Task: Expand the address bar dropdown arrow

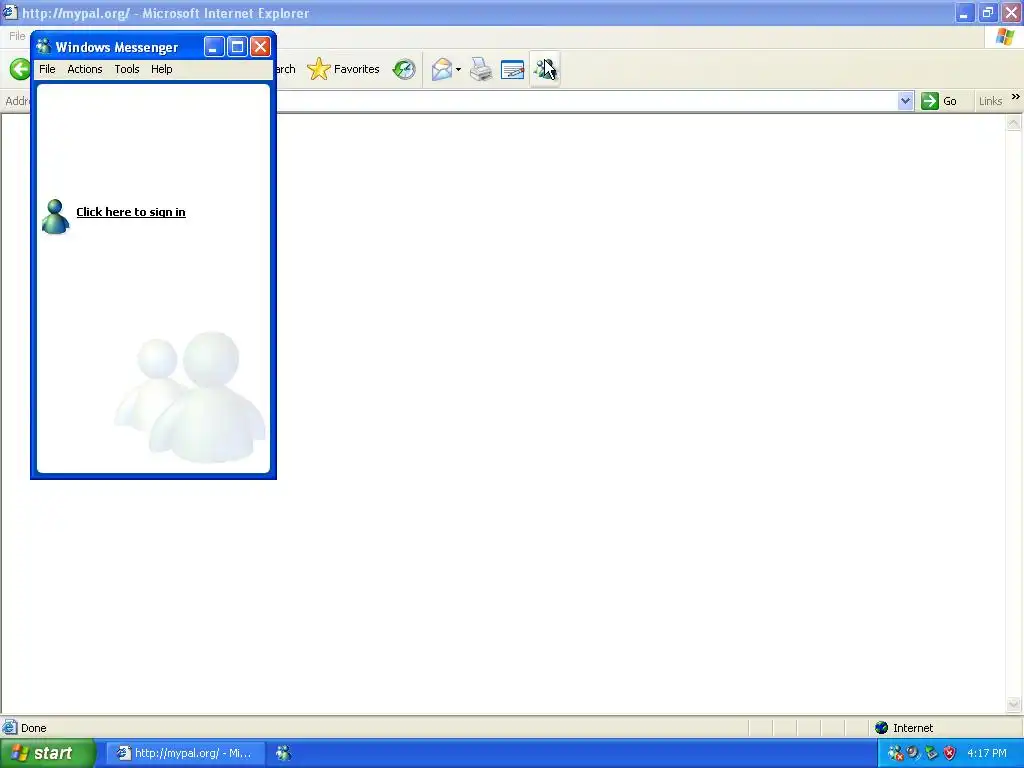Action: 905,101
